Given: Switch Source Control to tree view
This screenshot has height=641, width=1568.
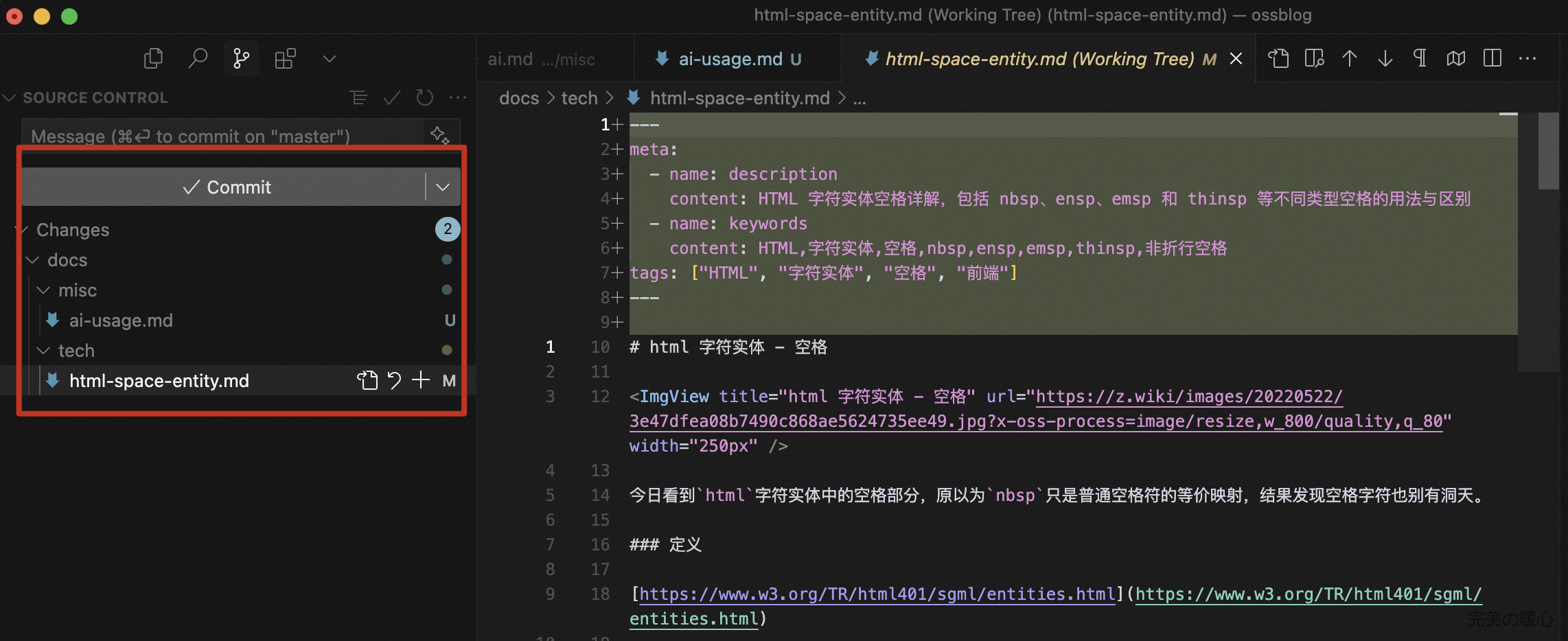Looking at the screenshot, I should pos(358,97).
